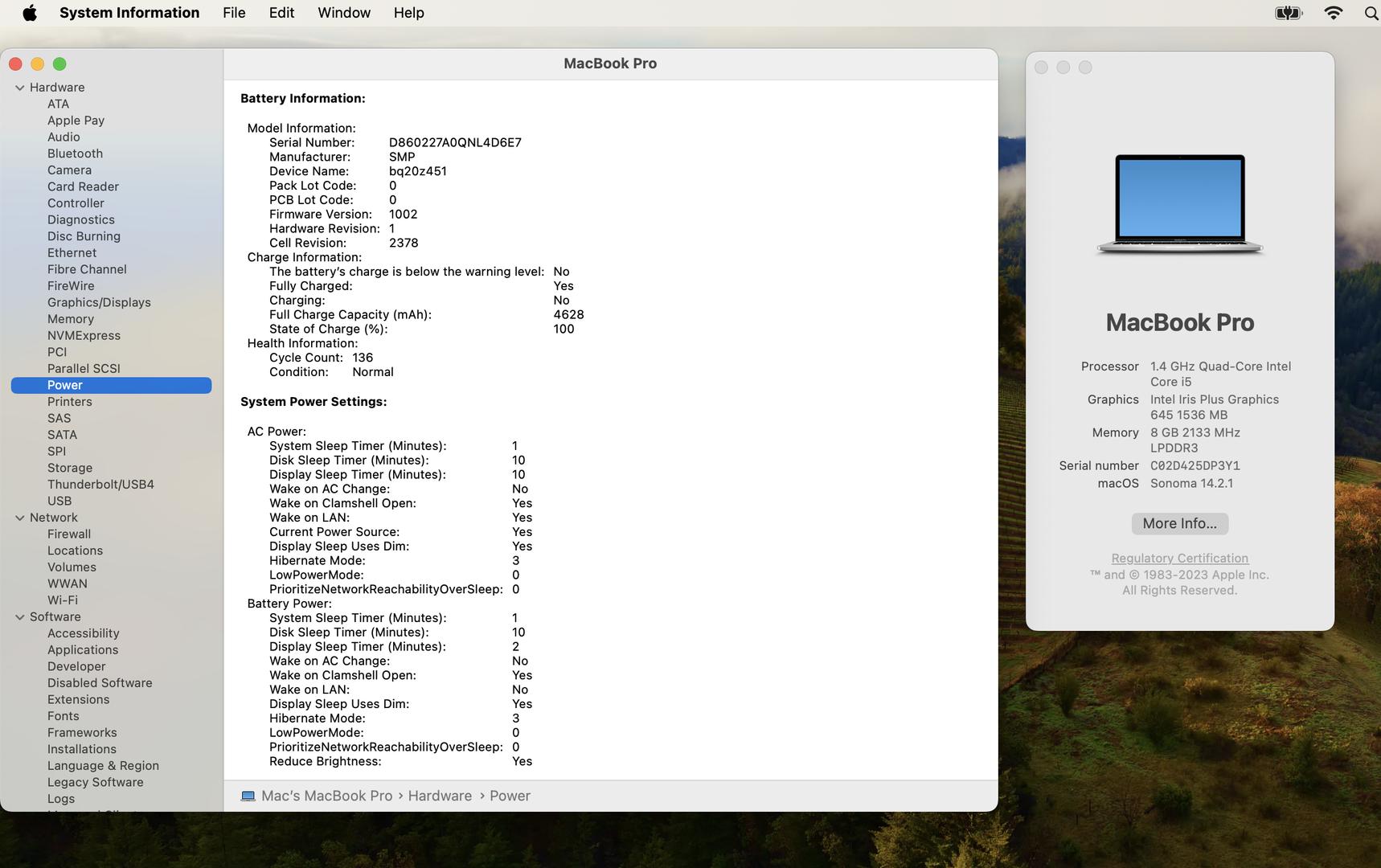Collapse the Network section chevron
Viewport: 1381px width, 868px height.
click(x=19, y=518)
